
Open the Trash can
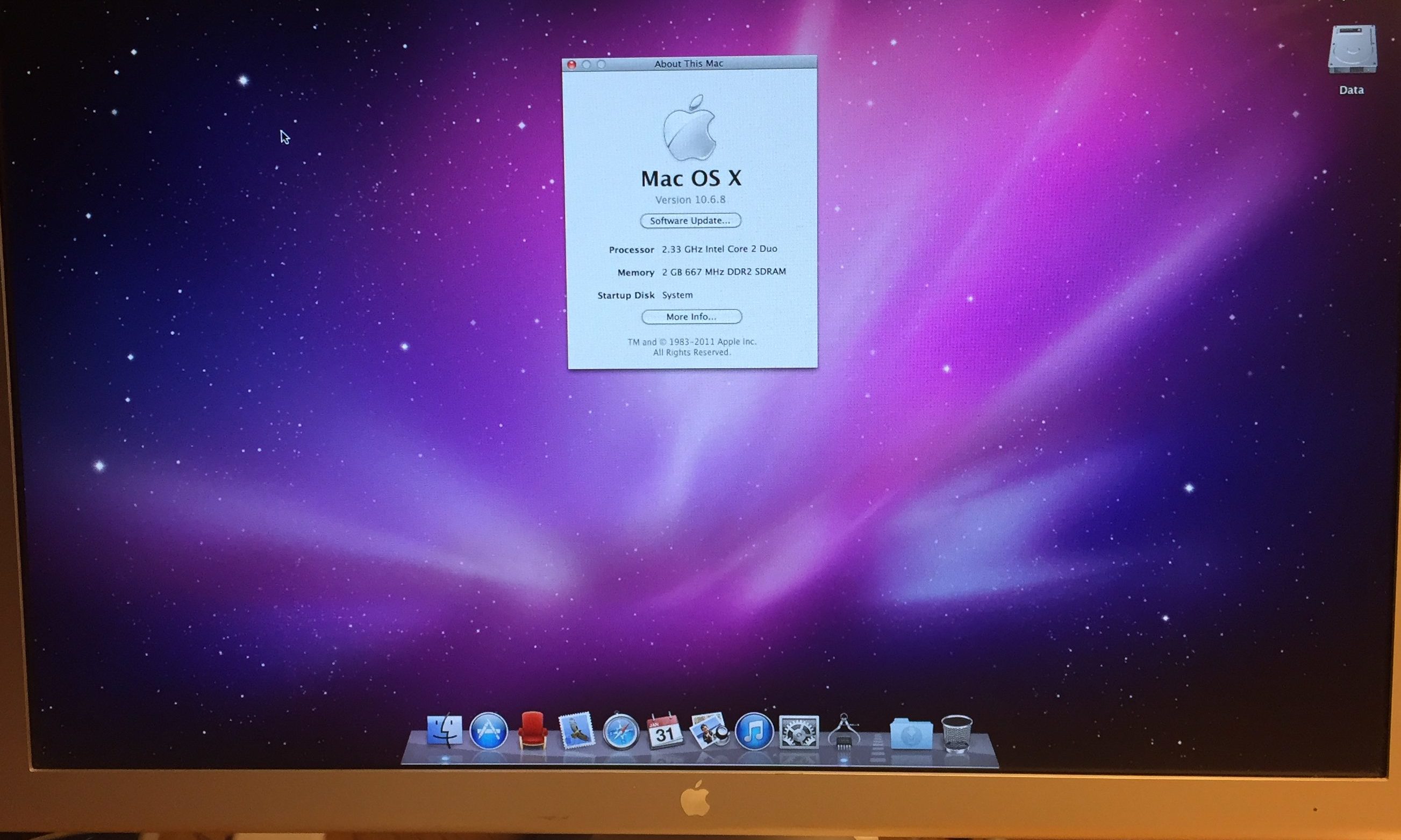(956, 733)
